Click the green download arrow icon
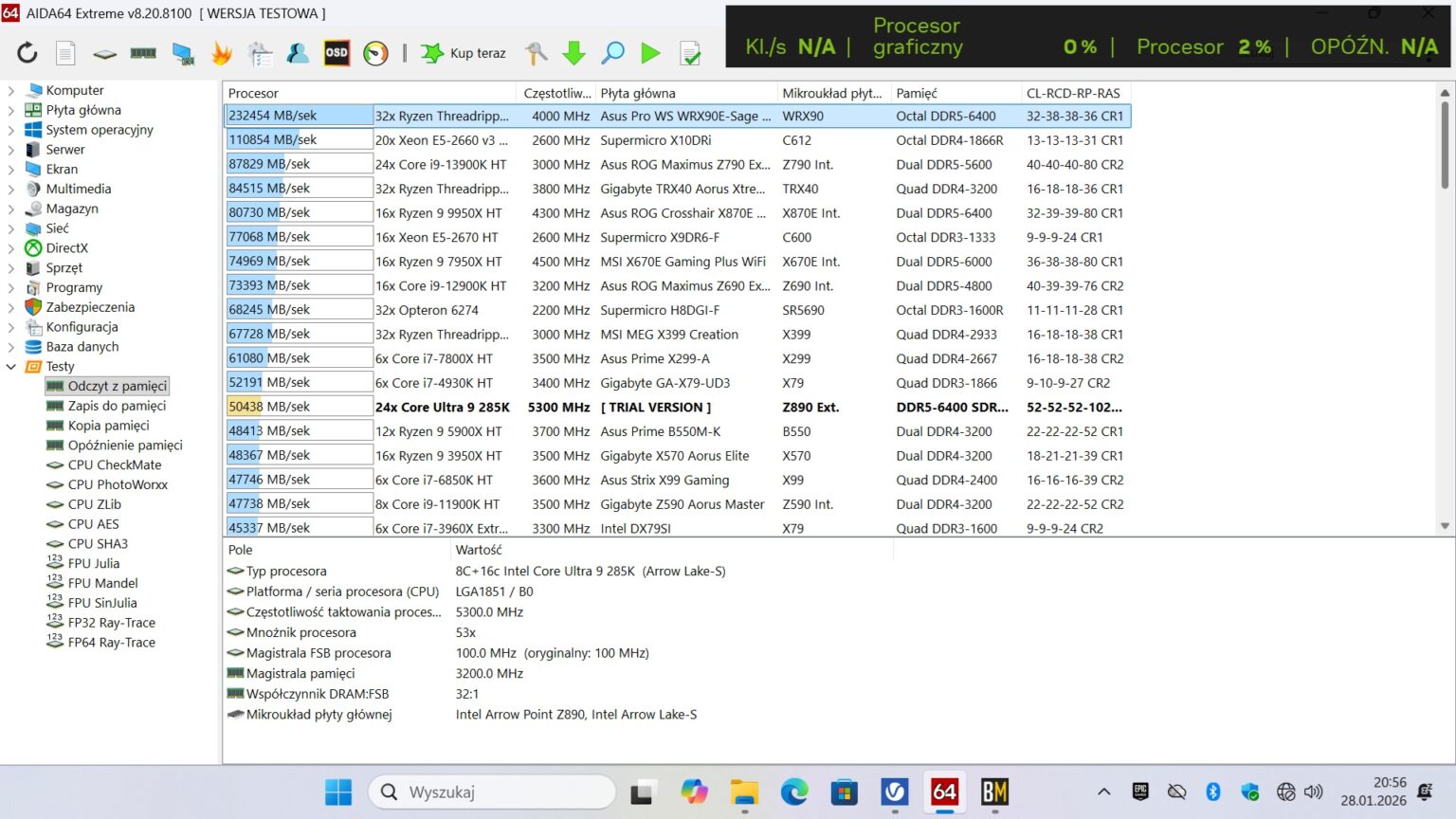Image resolution: width=1456 pixels, height=819 pixels. pos(573,53)
